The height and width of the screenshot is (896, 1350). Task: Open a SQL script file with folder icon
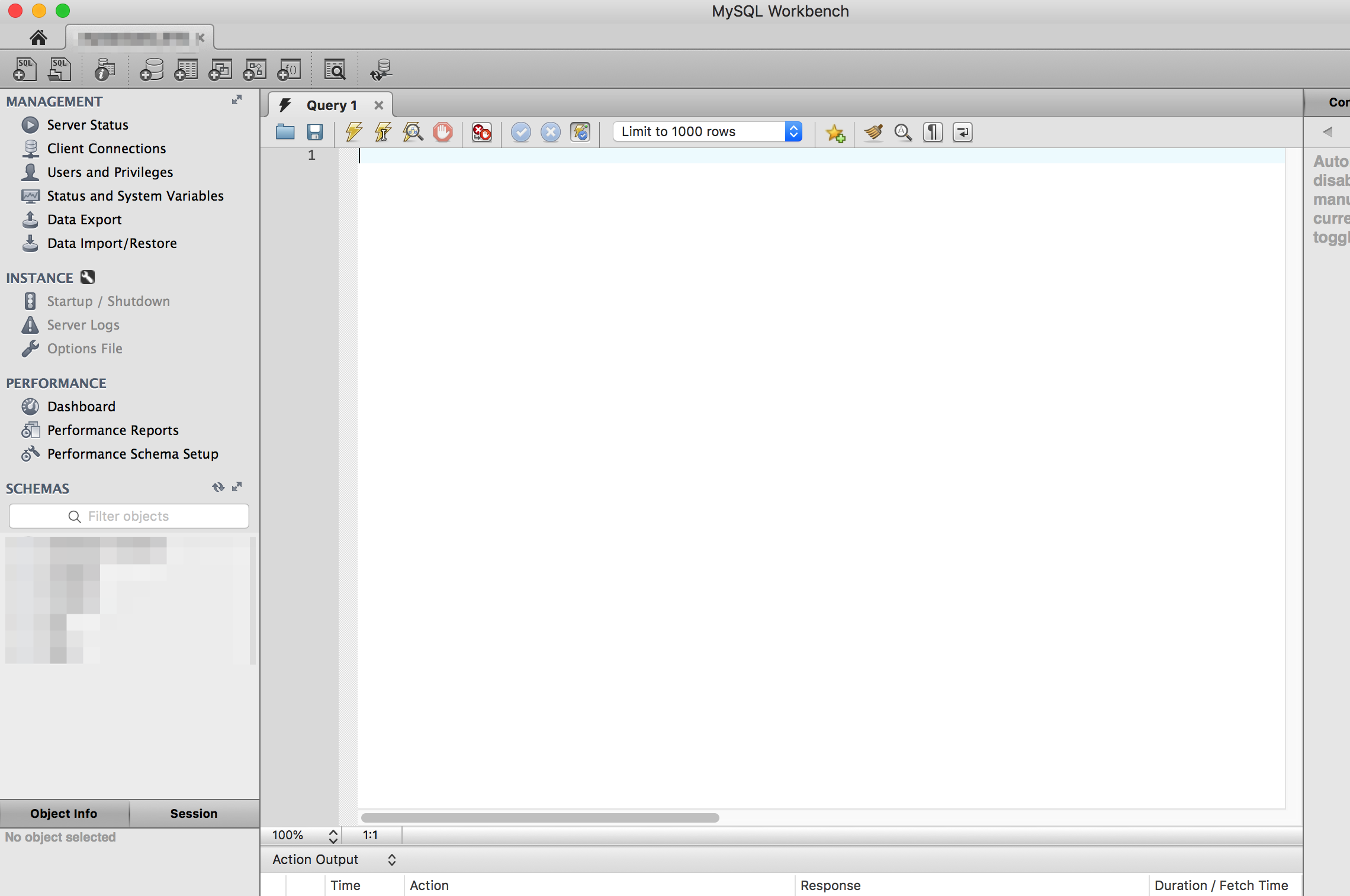285,132
